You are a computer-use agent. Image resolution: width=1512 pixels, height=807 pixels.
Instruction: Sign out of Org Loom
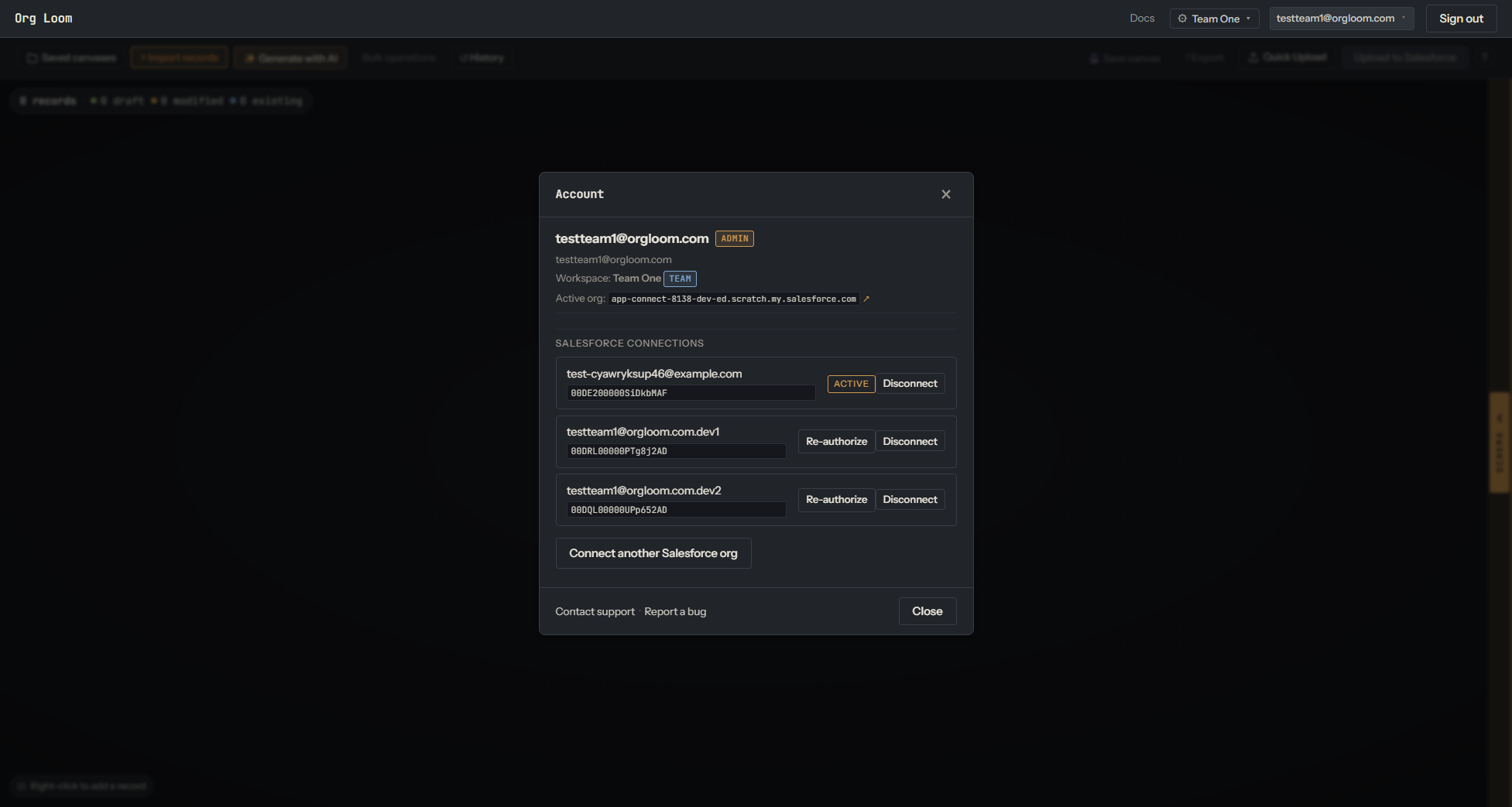coord(1461,19)
